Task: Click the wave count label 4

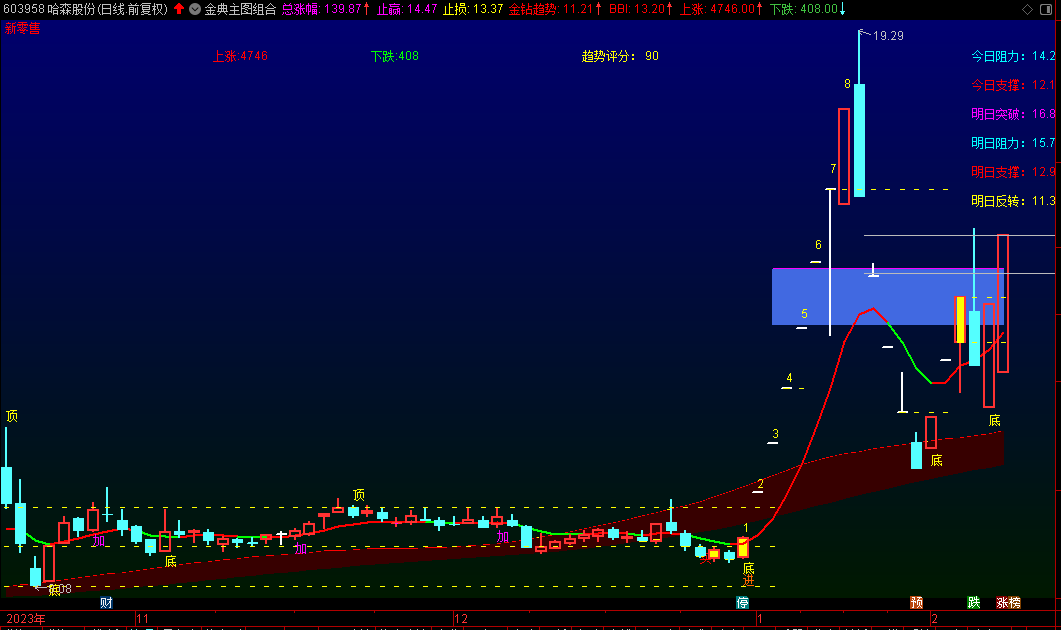Action: click(x=789, y=378)
